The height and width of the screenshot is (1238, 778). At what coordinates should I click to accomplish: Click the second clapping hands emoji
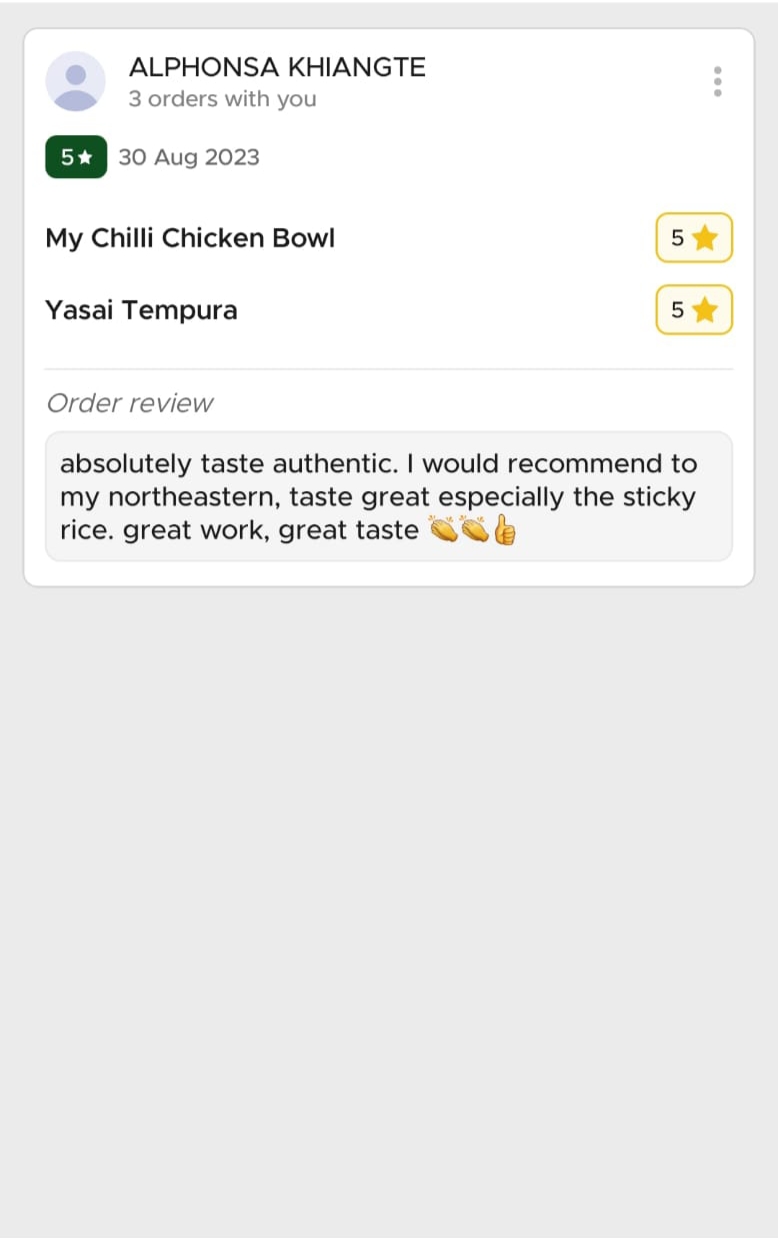click(x=474, y=530)
